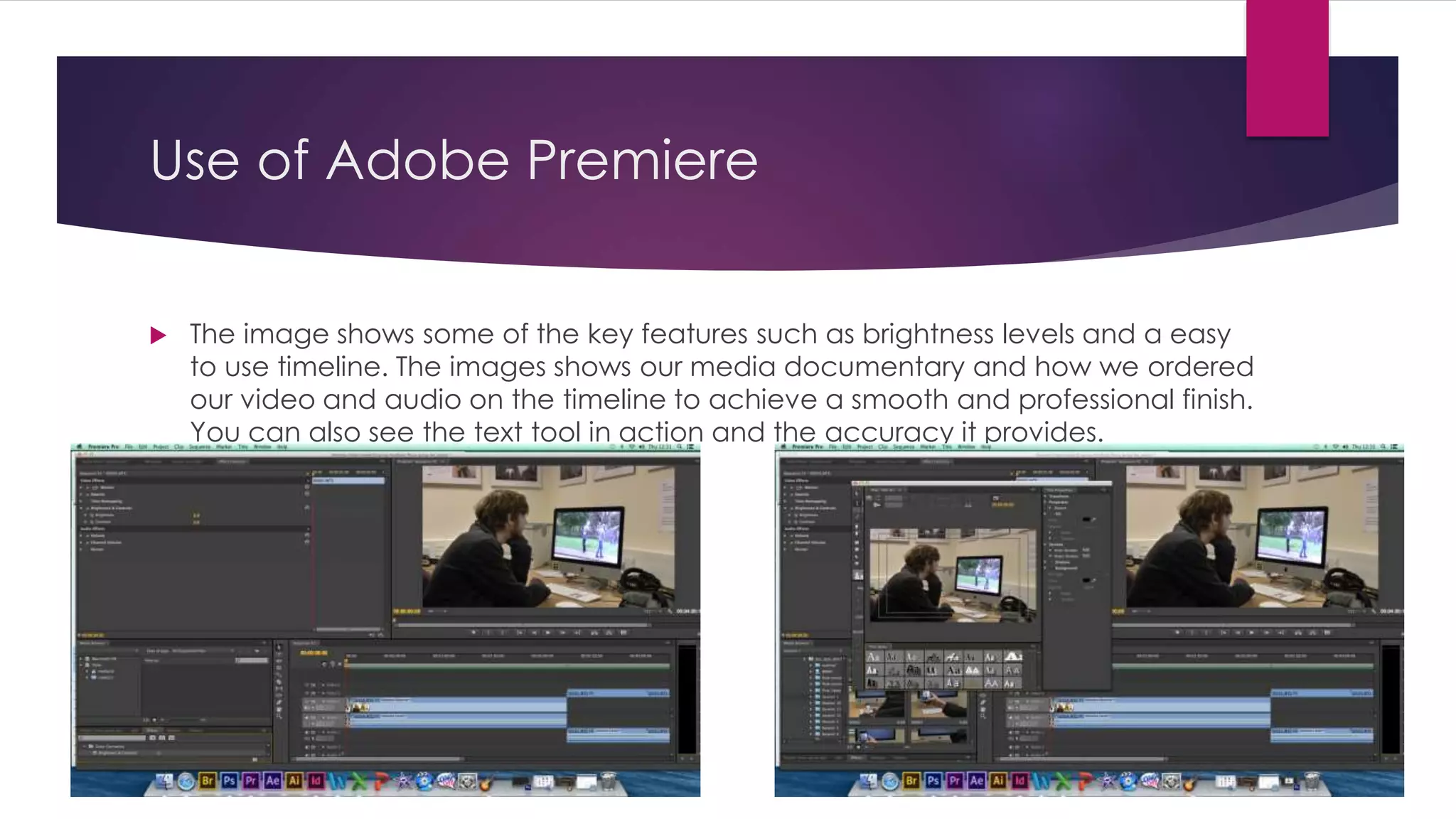Select the Pen tool in left Premiere screenshot
Screen dimensions: 1456x819
tap(279, 702)
